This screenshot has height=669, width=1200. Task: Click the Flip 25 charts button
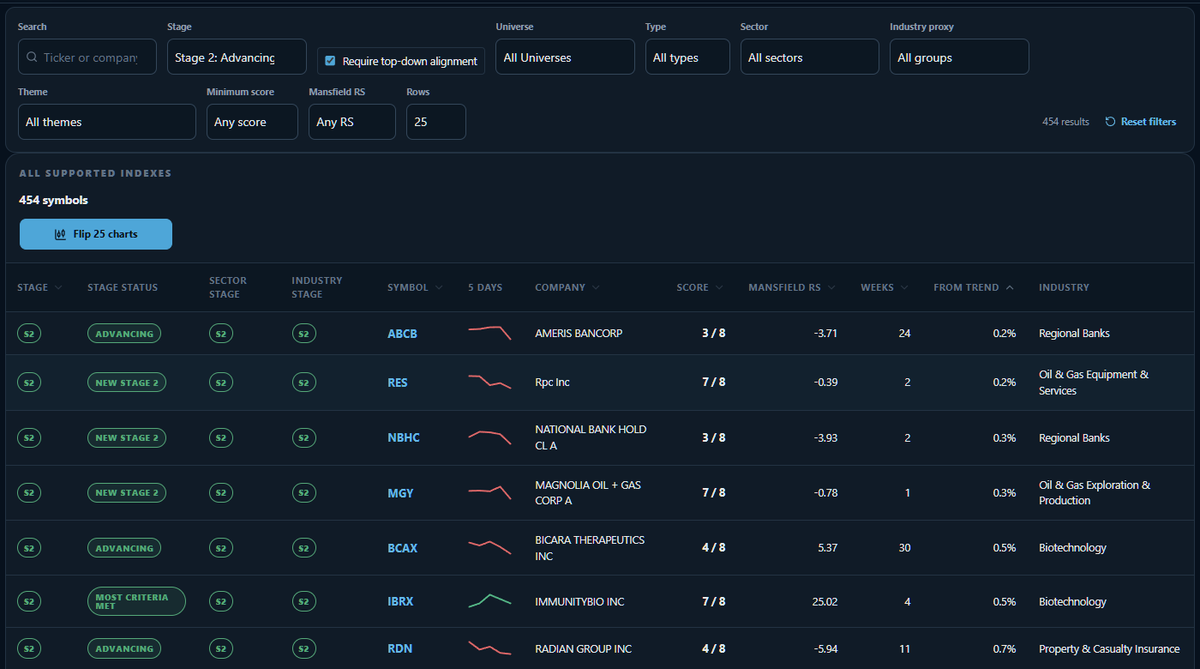click(x=96, y=234)
